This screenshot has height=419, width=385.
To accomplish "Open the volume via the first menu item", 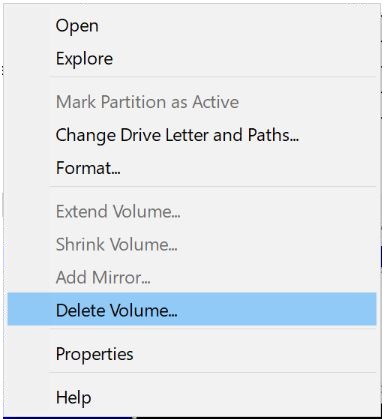I will [x=192, y=26].
